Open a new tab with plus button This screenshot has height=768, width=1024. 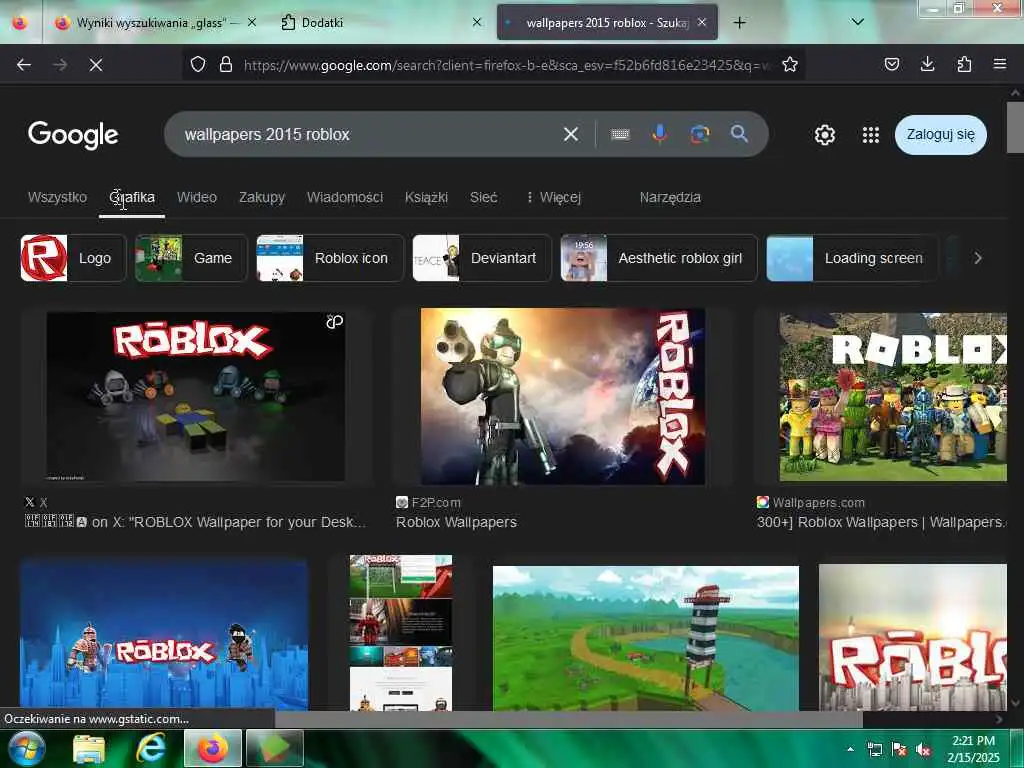point(739,23)
